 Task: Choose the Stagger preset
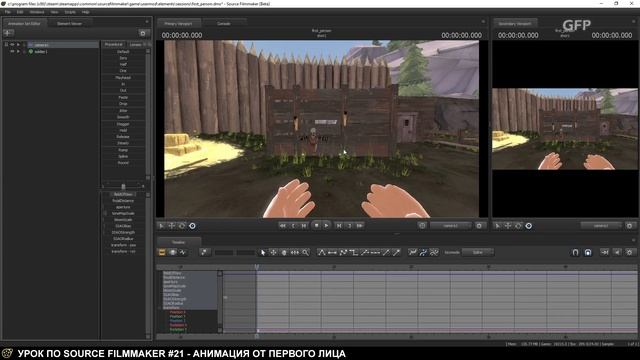123,124
